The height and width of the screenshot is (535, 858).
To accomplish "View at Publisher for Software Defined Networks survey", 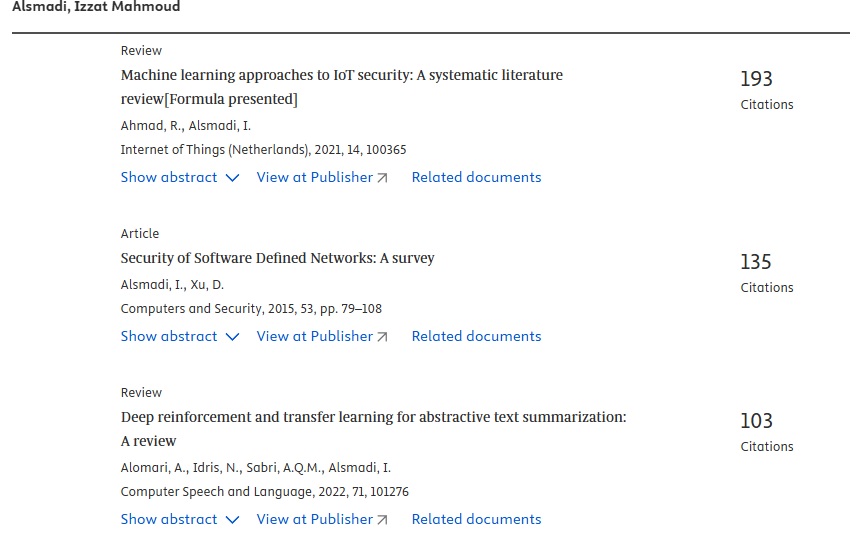I will [x=314, y=336].
